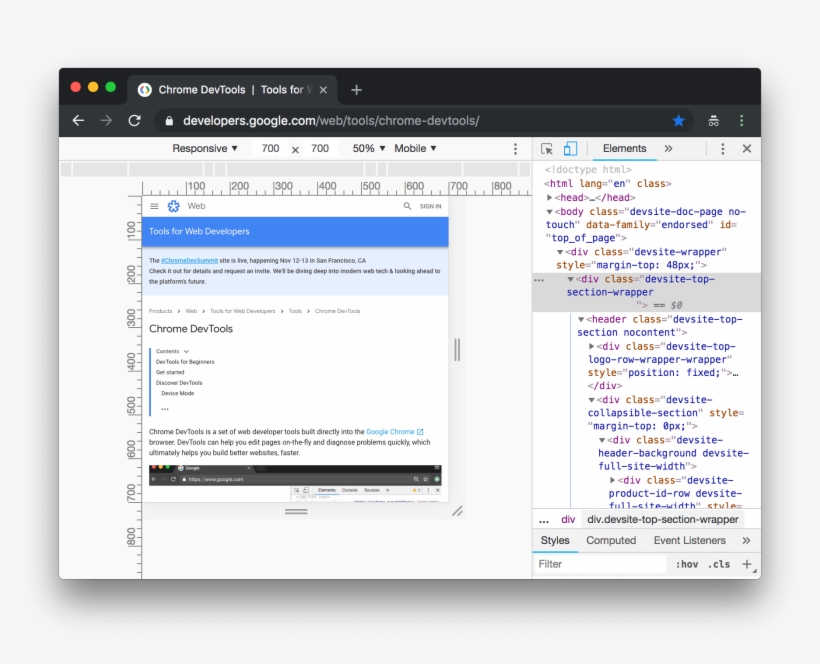
Task: Click the SIGN IN link
Action: pos(430,207)
